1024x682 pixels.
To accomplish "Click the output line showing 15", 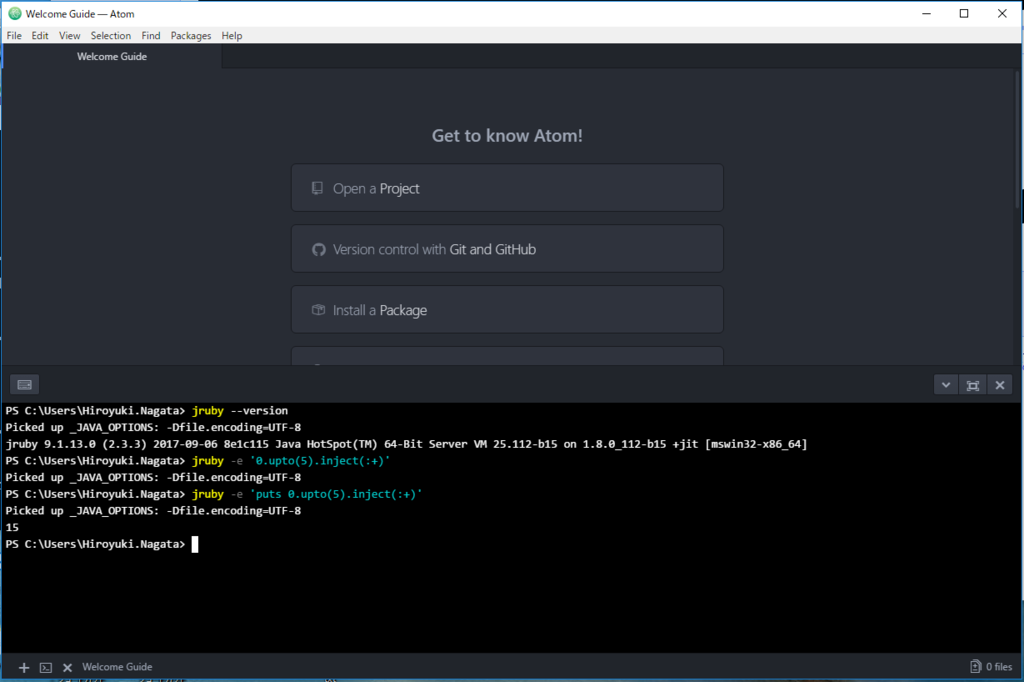I will point(12,528).
